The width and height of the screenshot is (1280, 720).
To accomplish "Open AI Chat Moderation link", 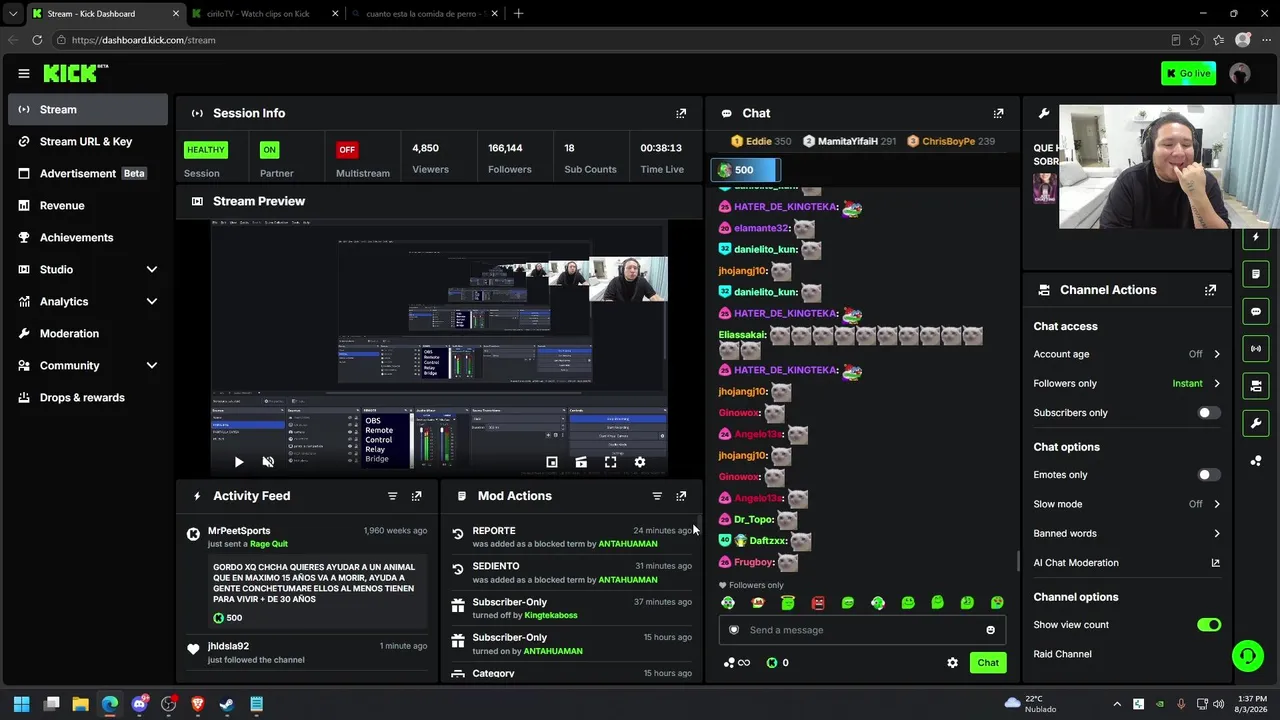I will click(x=1127, y=563).
